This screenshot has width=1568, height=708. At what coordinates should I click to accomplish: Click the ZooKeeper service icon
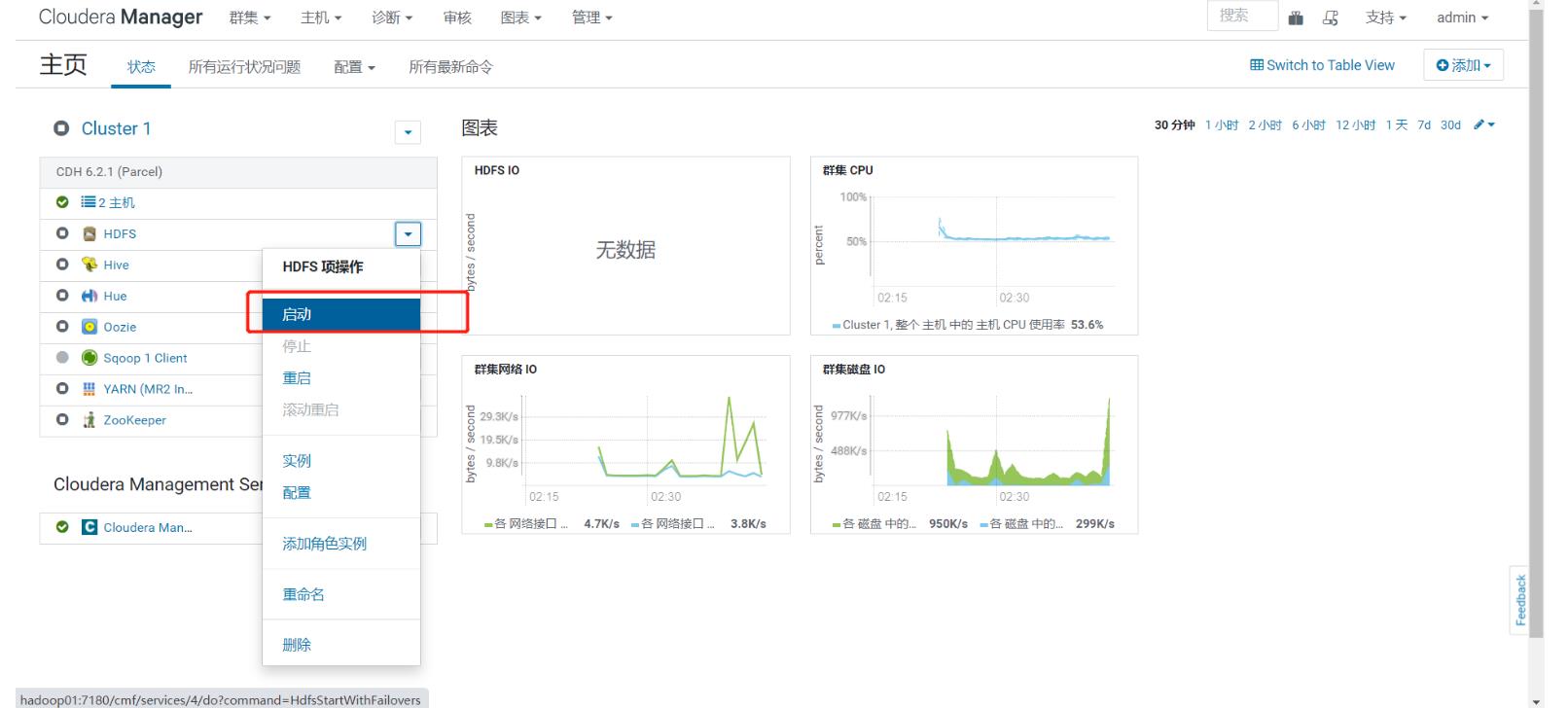coord(89,420)
